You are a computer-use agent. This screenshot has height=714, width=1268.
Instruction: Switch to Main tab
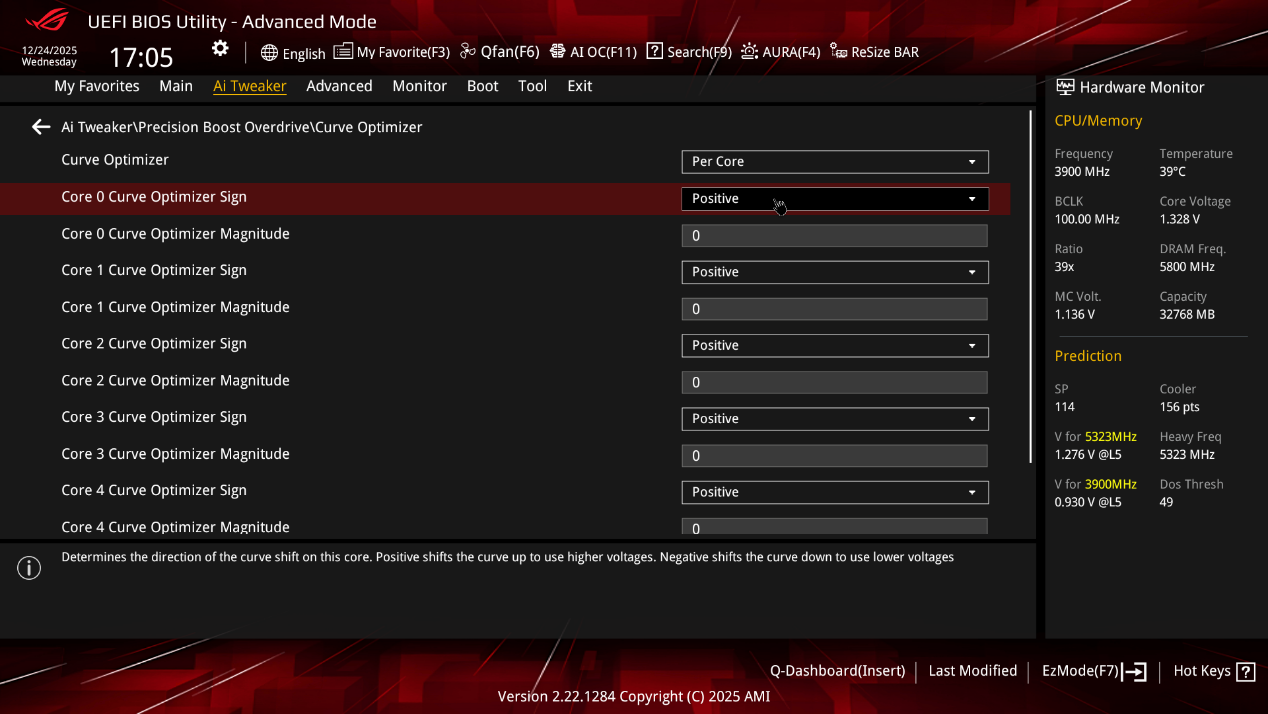[176, 86]
